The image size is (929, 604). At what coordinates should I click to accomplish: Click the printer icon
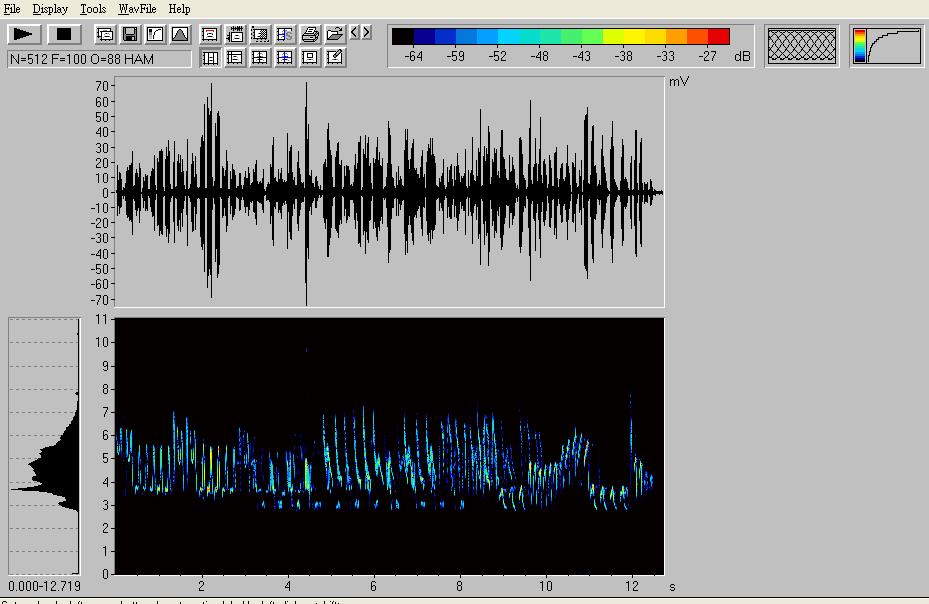[x=310, y=34]
